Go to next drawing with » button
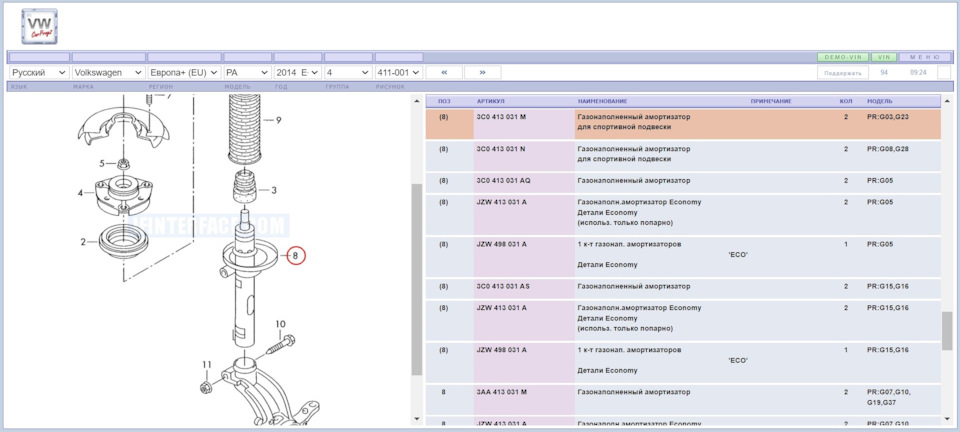Viewport: 960px width, 432px height. (482, 72)
